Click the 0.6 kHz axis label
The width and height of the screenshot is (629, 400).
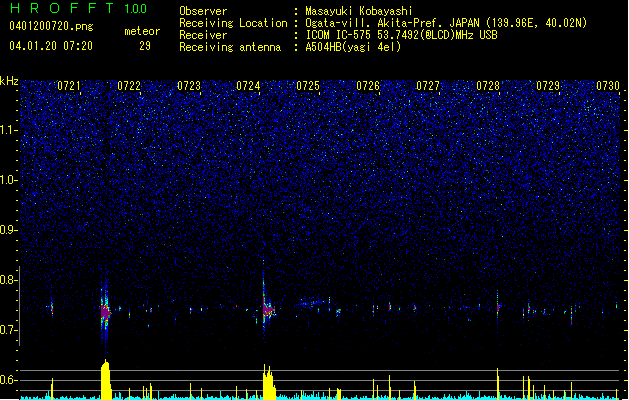[9, 380]
